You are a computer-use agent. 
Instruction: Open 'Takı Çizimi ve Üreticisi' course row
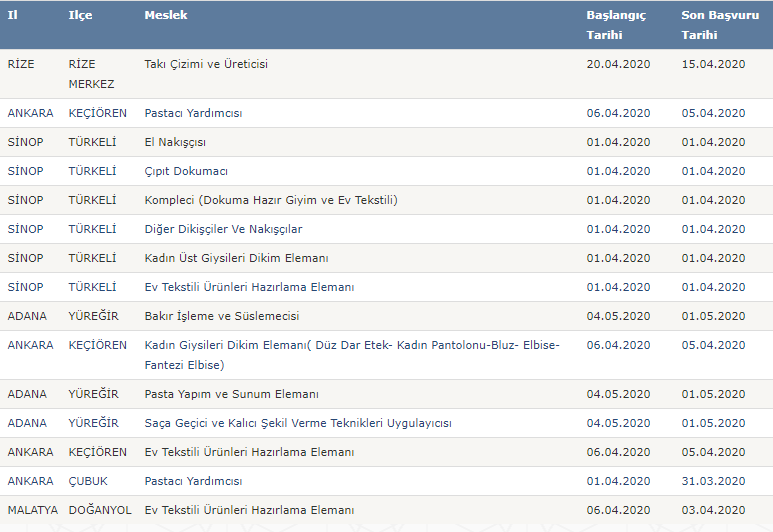point(206,64)
